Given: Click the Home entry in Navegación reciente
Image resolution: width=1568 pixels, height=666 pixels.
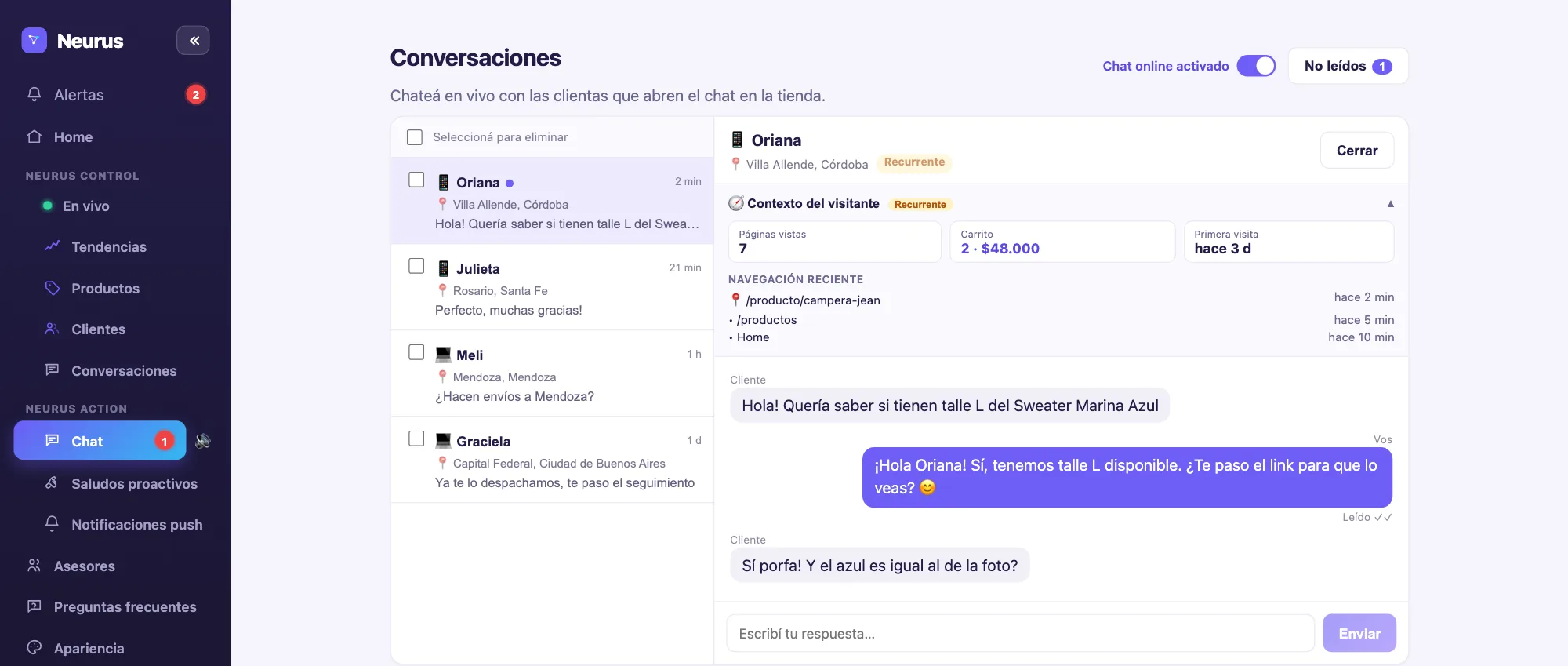Looking at the screenshot, I should coord(753,337).
